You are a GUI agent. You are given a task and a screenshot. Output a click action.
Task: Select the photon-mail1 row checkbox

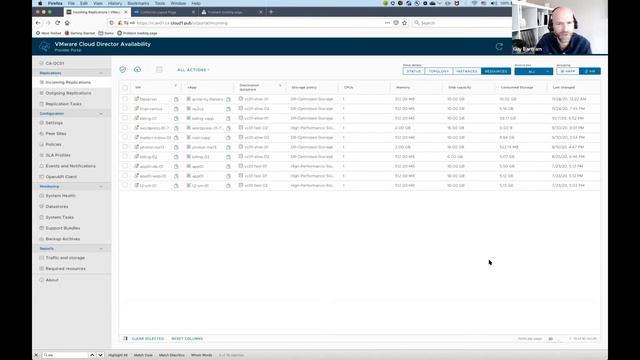tap(125, 147)
